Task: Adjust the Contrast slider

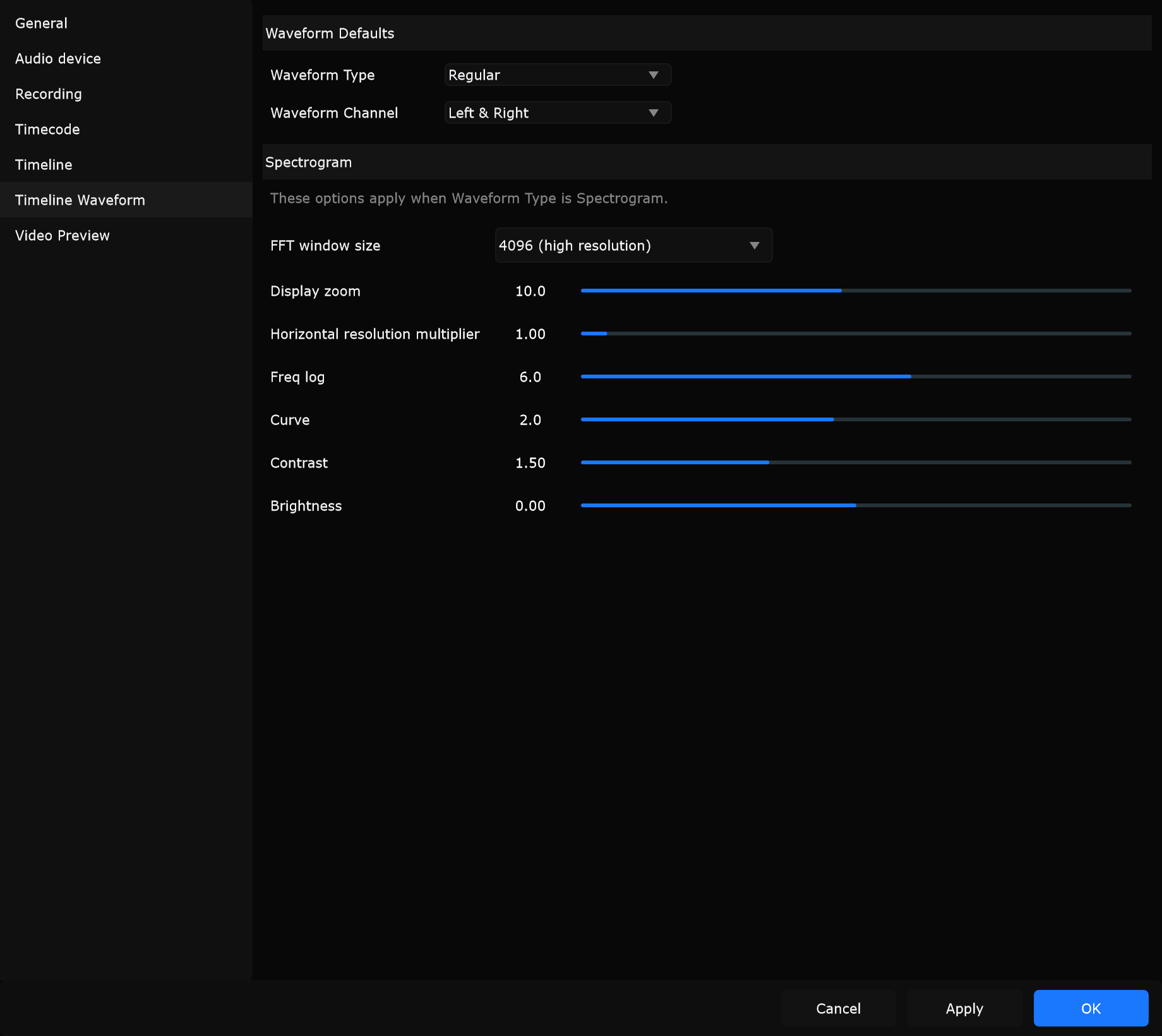Action: coord(856,462)
